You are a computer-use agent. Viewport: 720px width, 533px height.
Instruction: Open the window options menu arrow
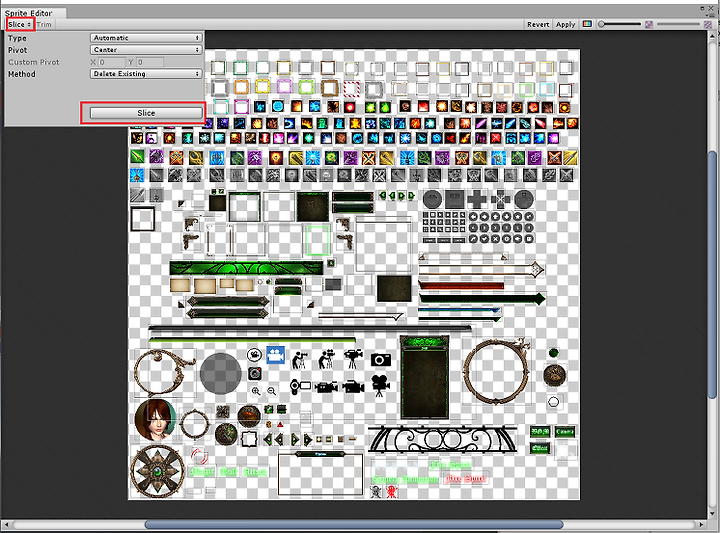click(x=711, y=15)
